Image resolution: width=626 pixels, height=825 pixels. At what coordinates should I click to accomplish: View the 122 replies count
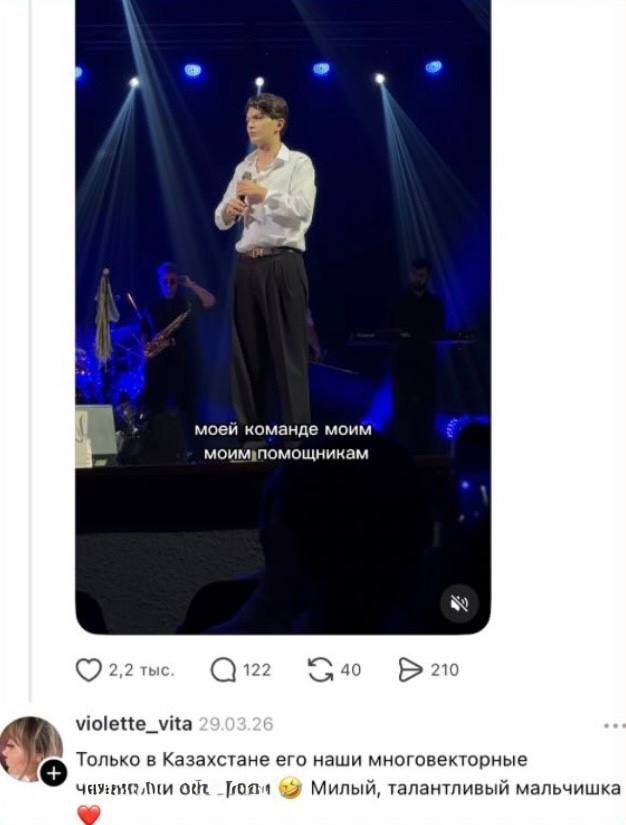coord(257,670)
